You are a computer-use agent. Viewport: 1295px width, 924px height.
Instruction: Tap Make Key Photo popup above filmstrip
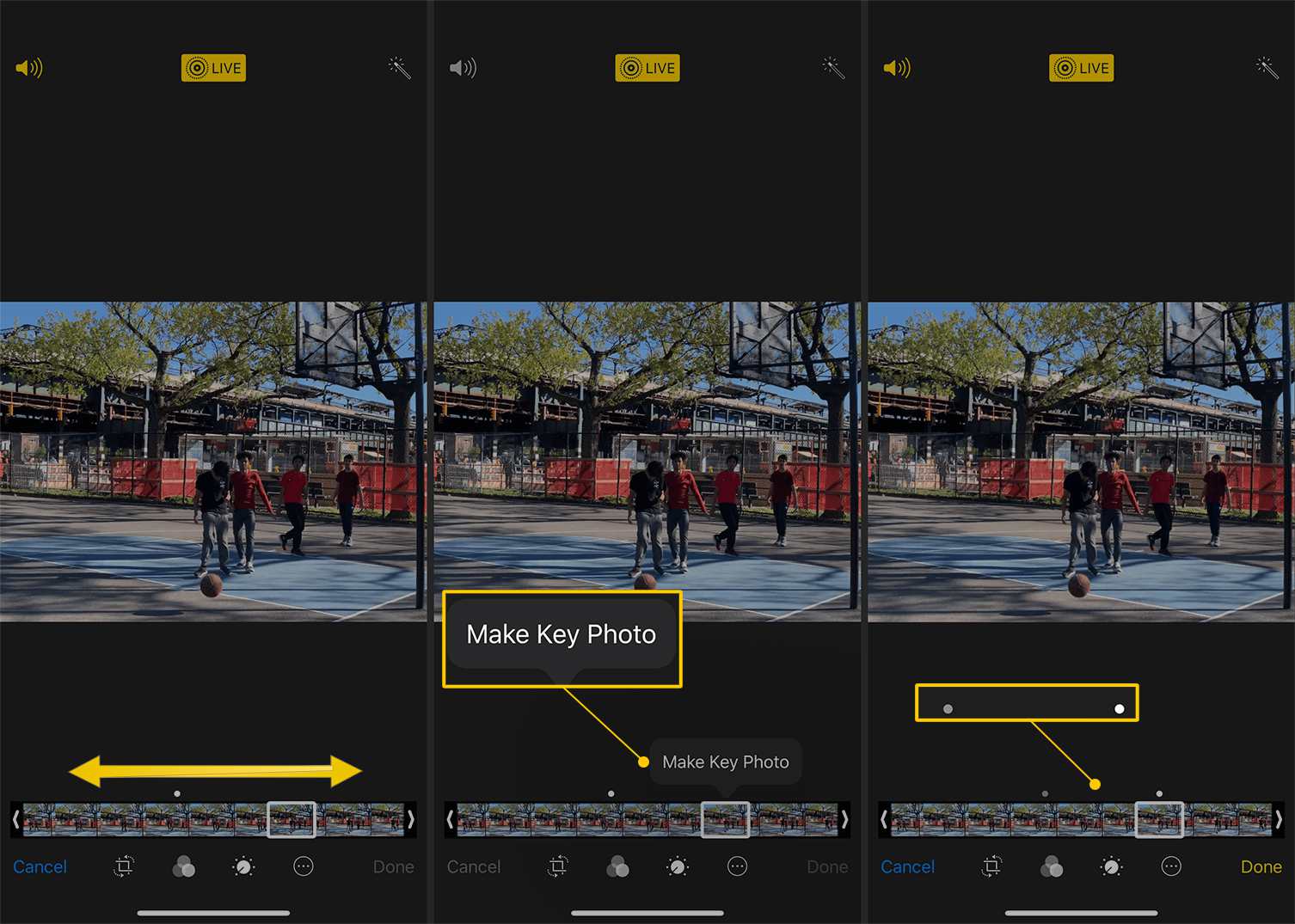click(x=726, y=762)
